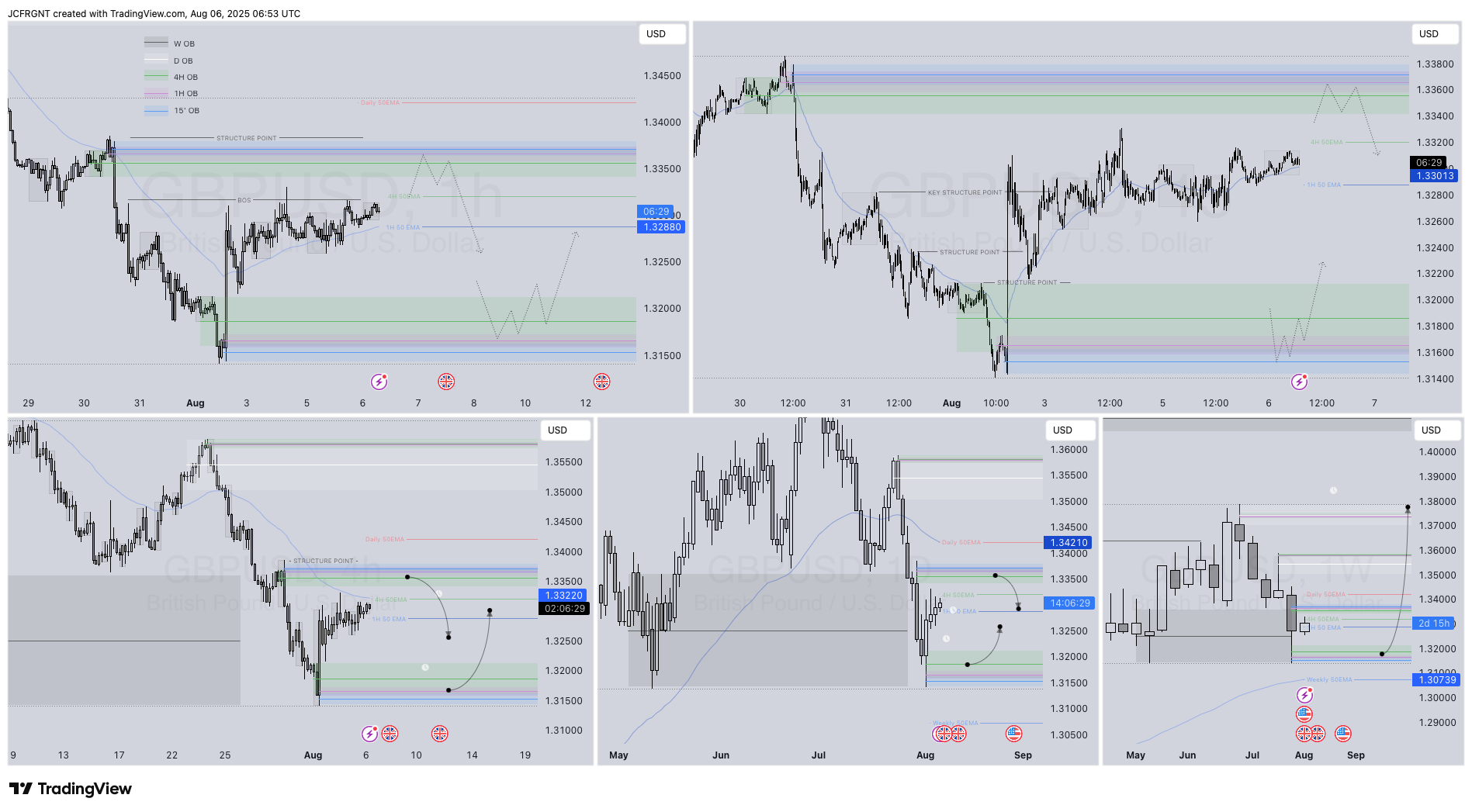The width and height of the screenshot is (1472, 812).
Task: Select the red Daily 50EMA label on 1h chart
Action: 380,102
